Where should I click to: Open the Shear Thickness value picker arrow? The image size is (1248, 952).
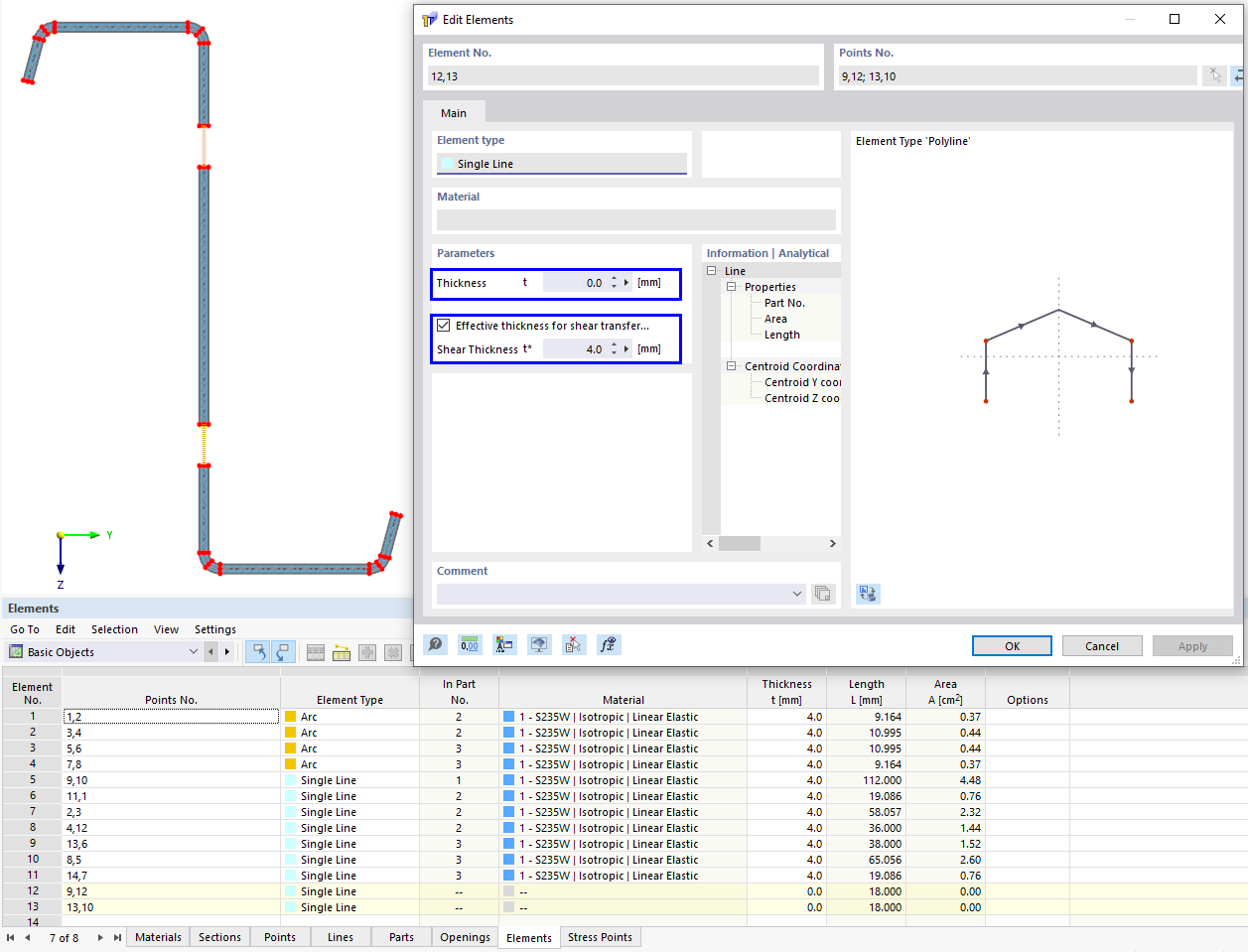(626, 349)
